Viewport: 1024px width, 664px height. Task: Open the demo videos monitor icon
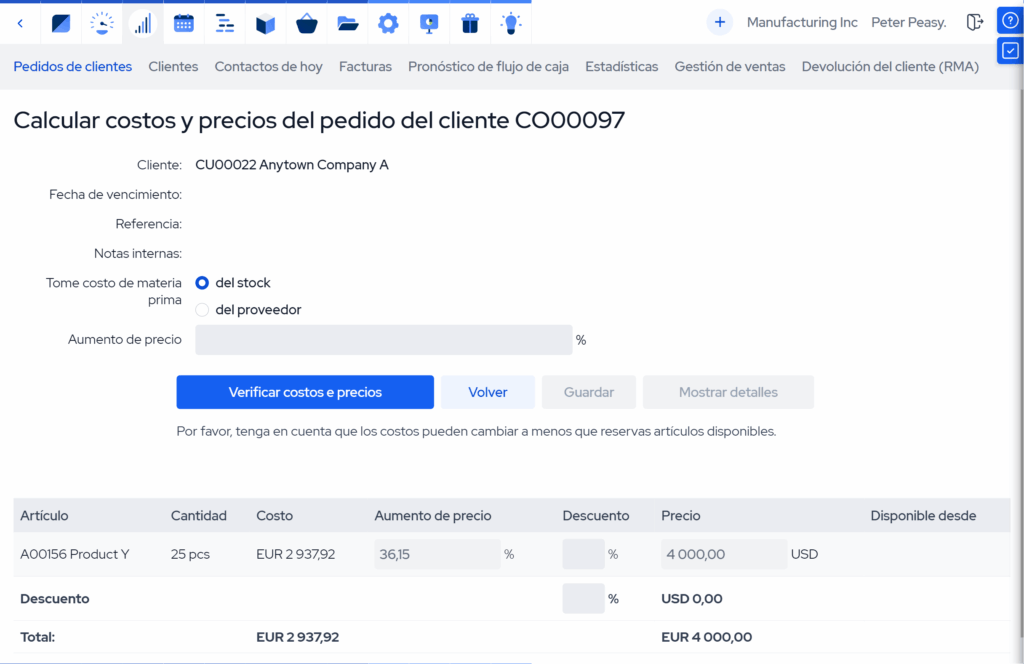(x=429, y=22)
